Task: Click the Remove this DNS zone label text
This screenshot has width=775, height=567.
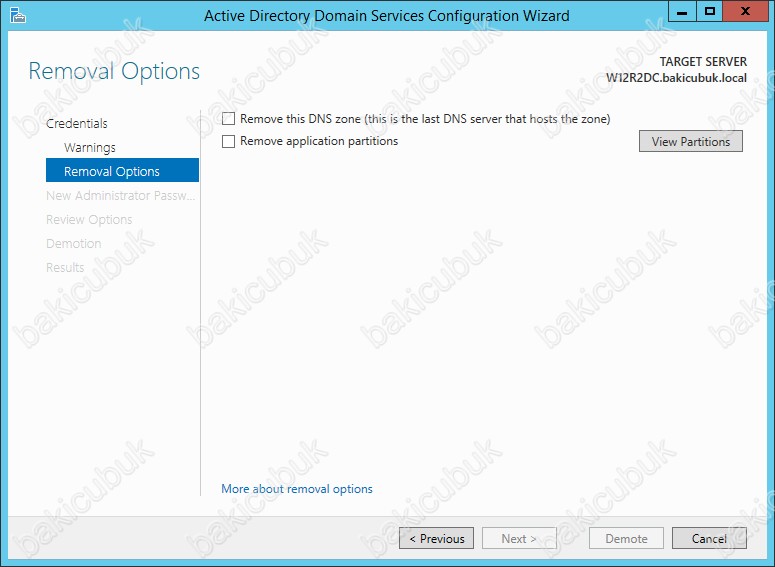Action: click(x=425, y=119)
